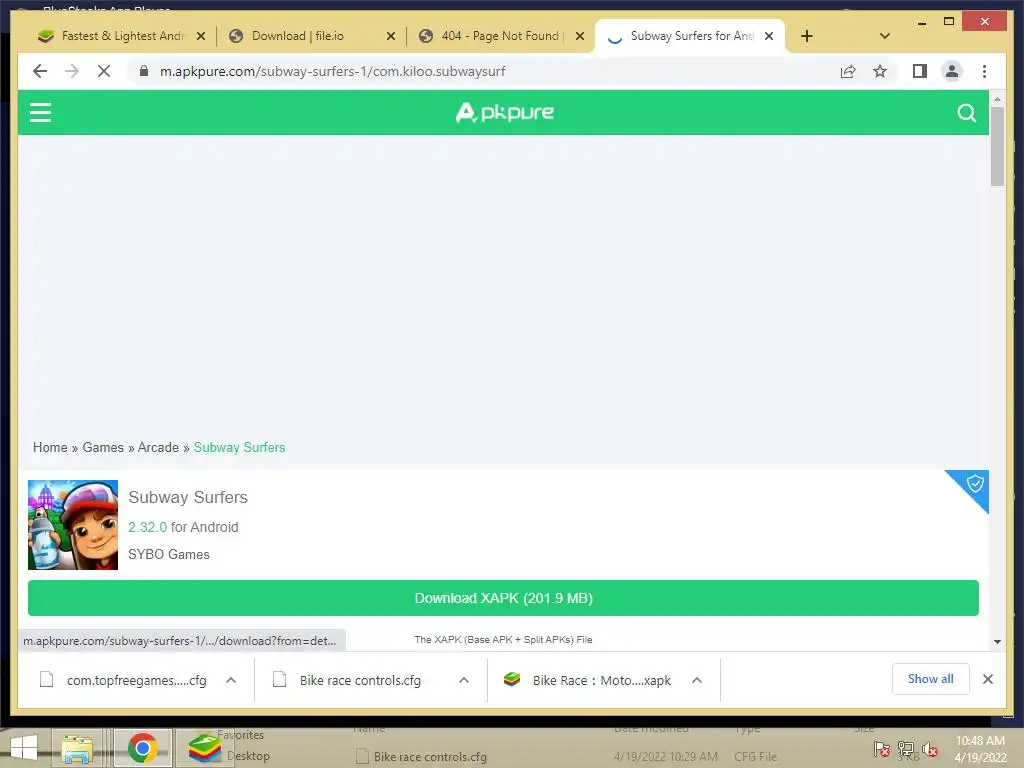Click the network tray icon
1024x768 pixels.
click(x=906, y=749)
